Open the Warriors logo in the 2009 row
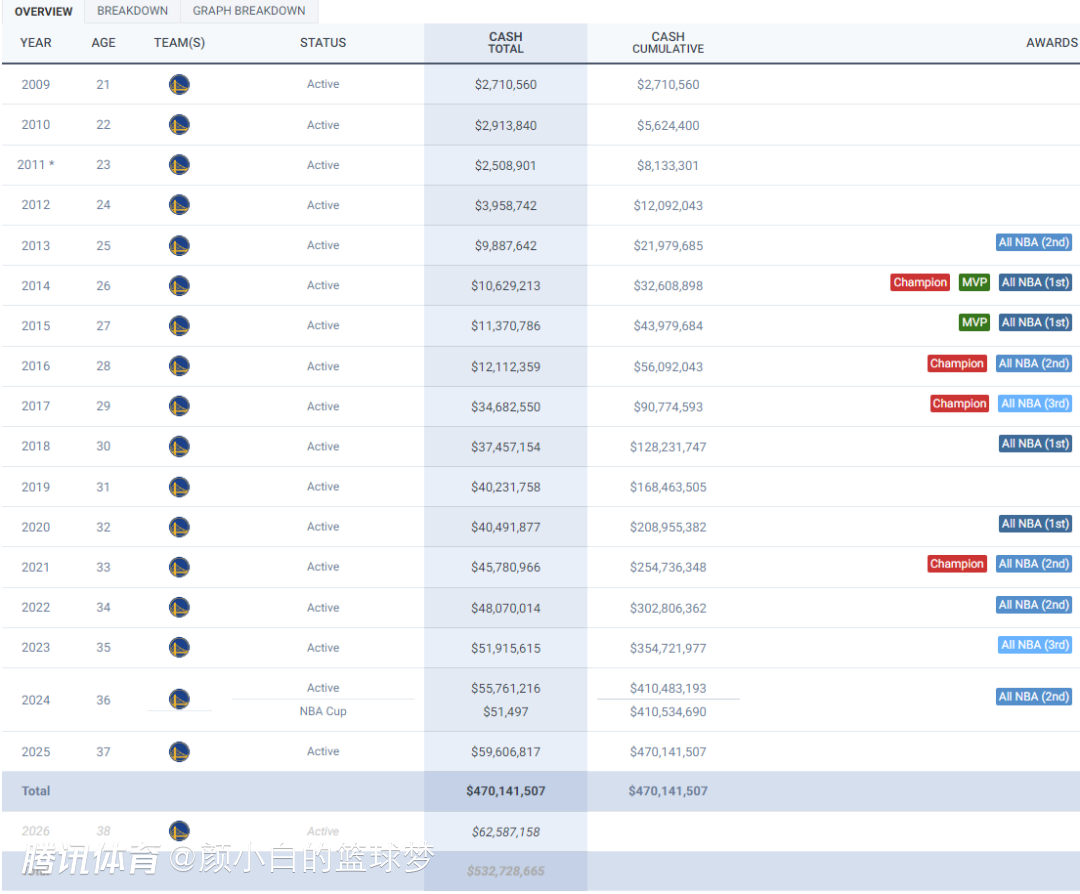Image resolution: width=1080 pixels, height=894 pixels. pyautogui.click(x=179, y=85)
